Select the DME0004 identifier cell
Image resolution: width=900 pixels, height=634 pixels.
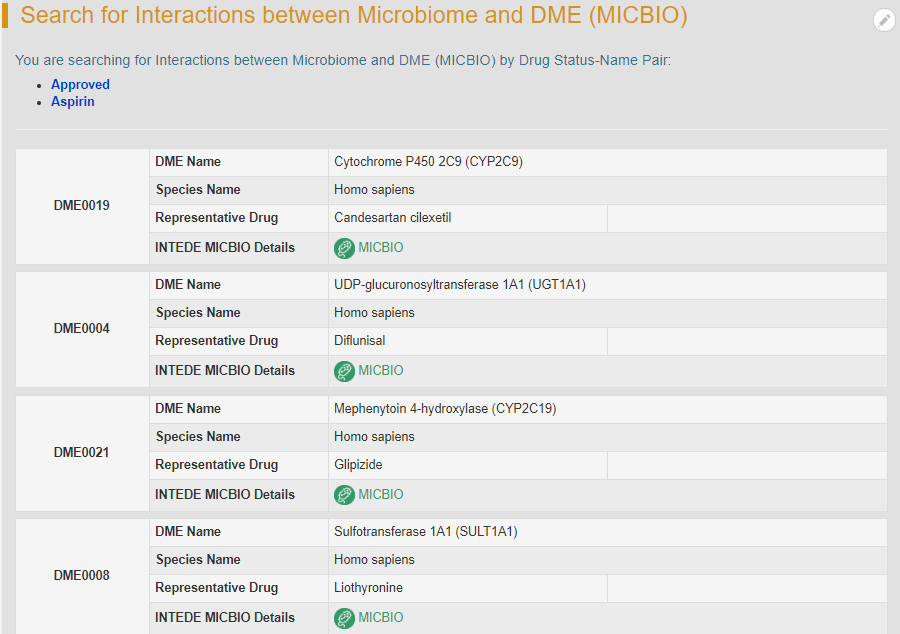(x=82, y=329)
